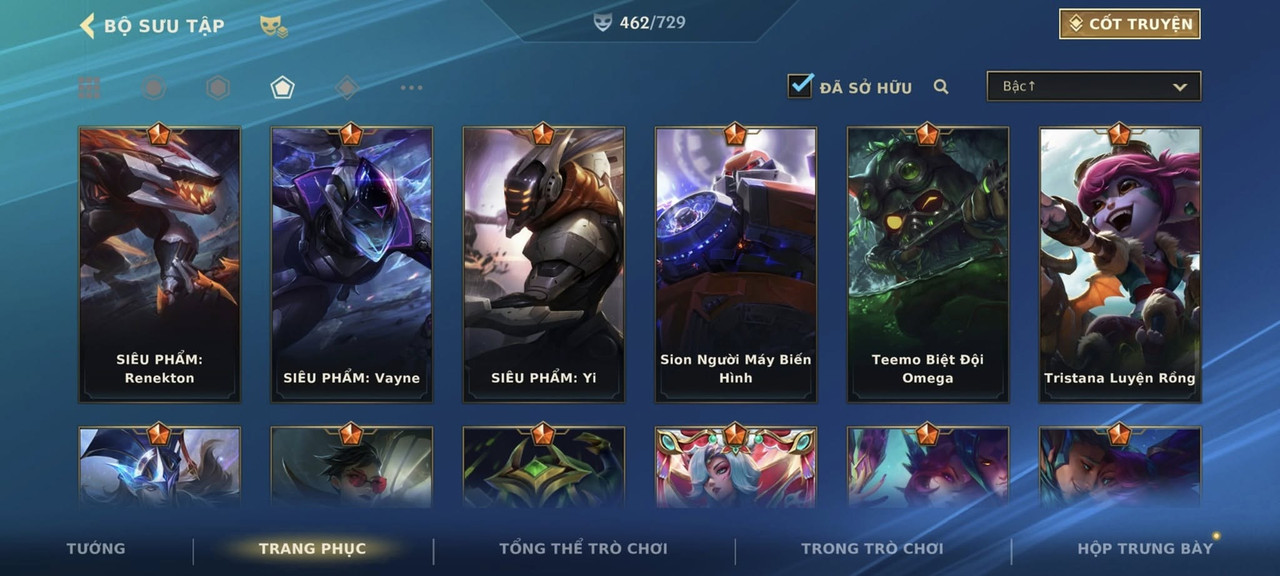The height and width of the screenshot is (576, 1280).
Task: Go back via the Bộ Sưu Tập arrow
Action: pyautogui.click(x=88, y=25)
